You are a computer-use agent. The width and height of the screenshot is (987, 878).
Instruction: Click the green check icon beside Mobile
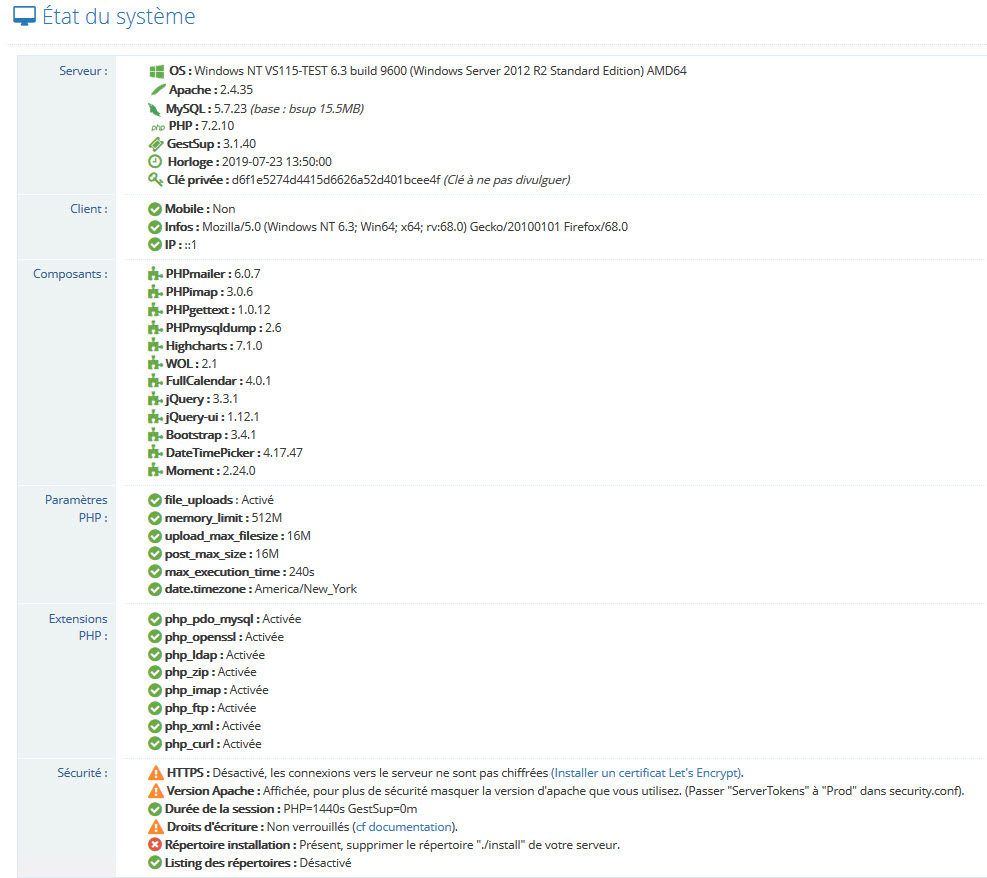[x=155, y=209]
